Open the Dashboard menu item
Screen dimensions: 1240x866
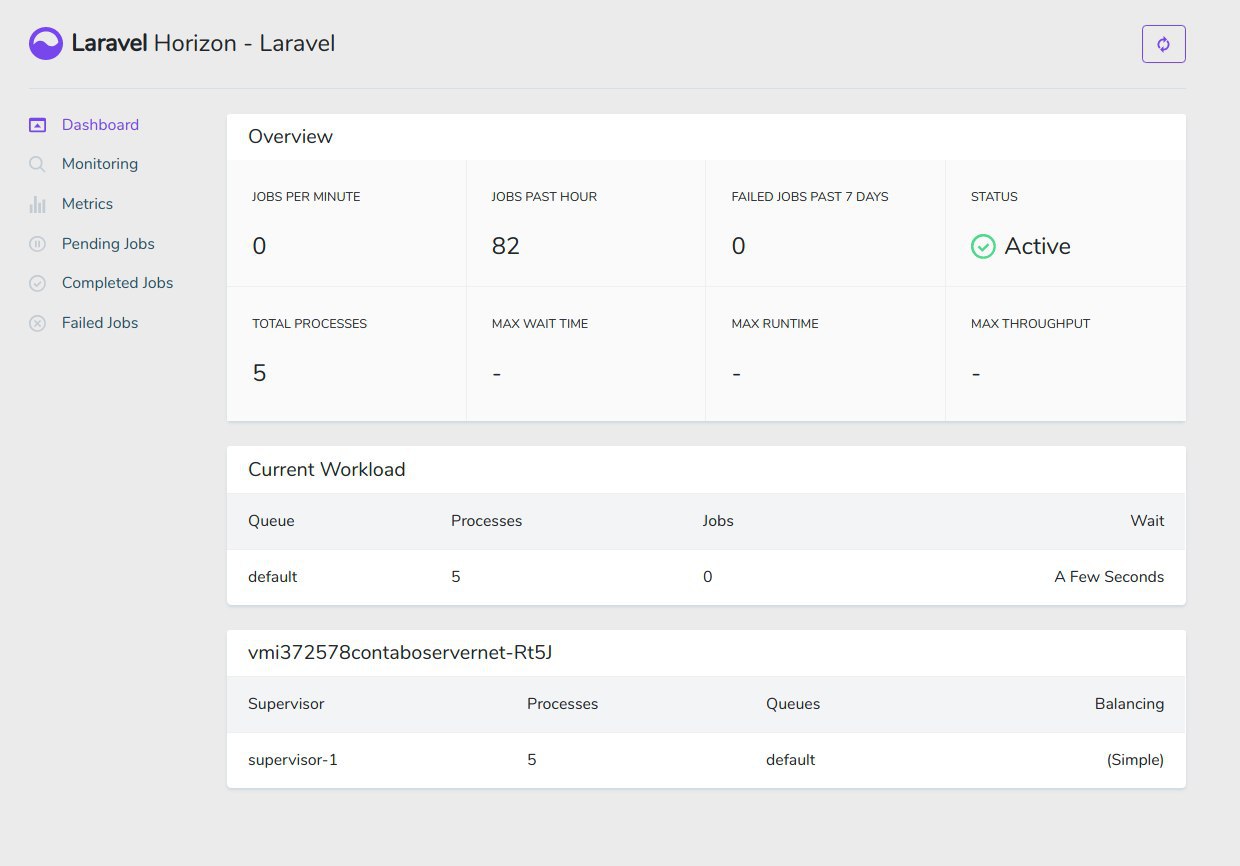click(100, 125)
